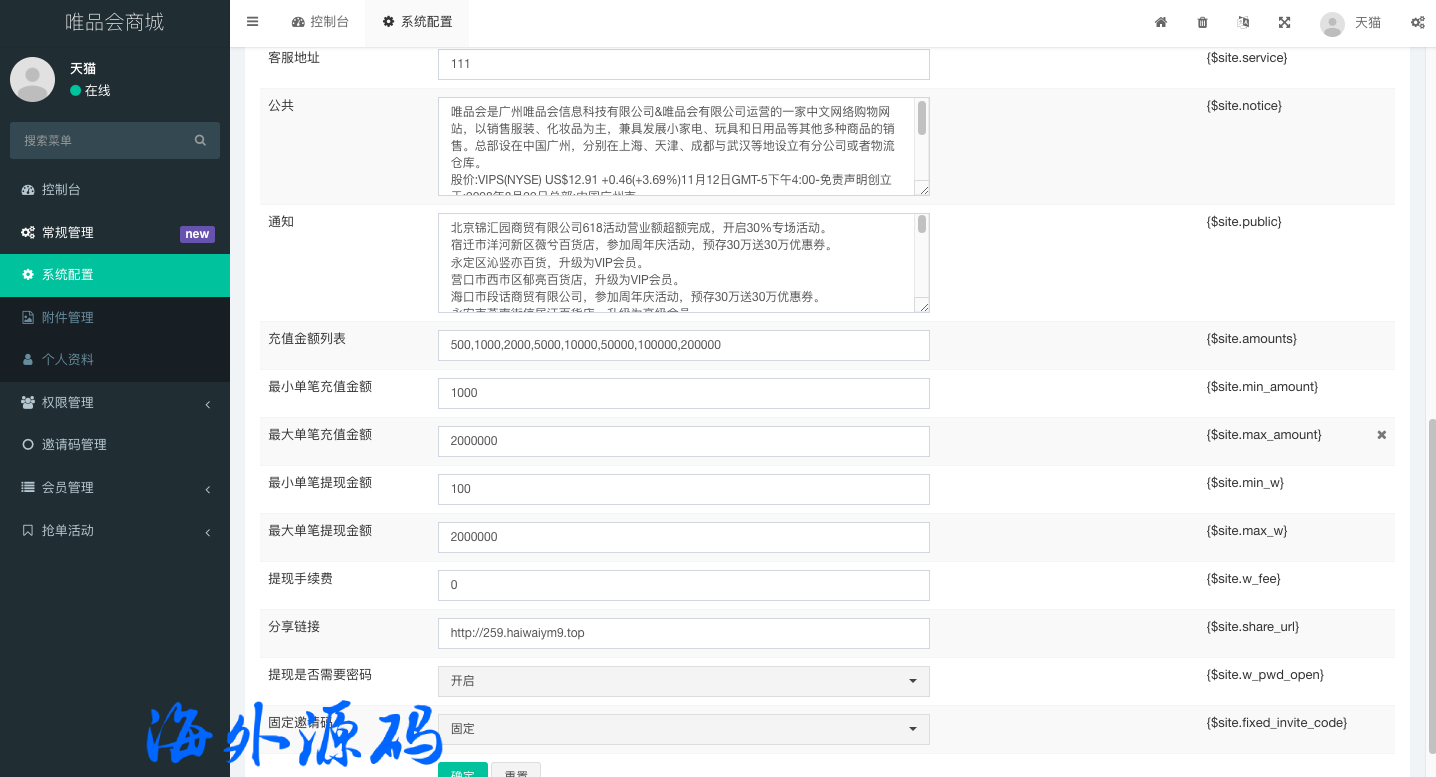Toggle the sidebar hamburger menu
Viewport: 1436px width, 777px height.
[252, 22]
